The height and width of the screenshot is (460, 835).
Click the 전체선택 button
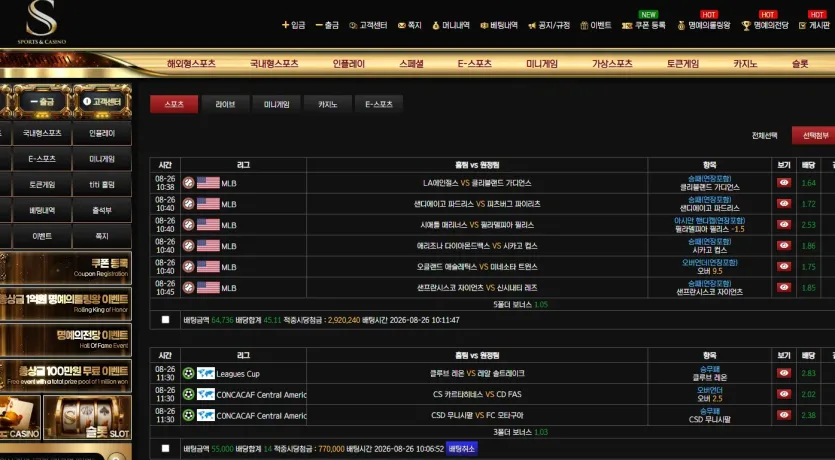point(764,136)
